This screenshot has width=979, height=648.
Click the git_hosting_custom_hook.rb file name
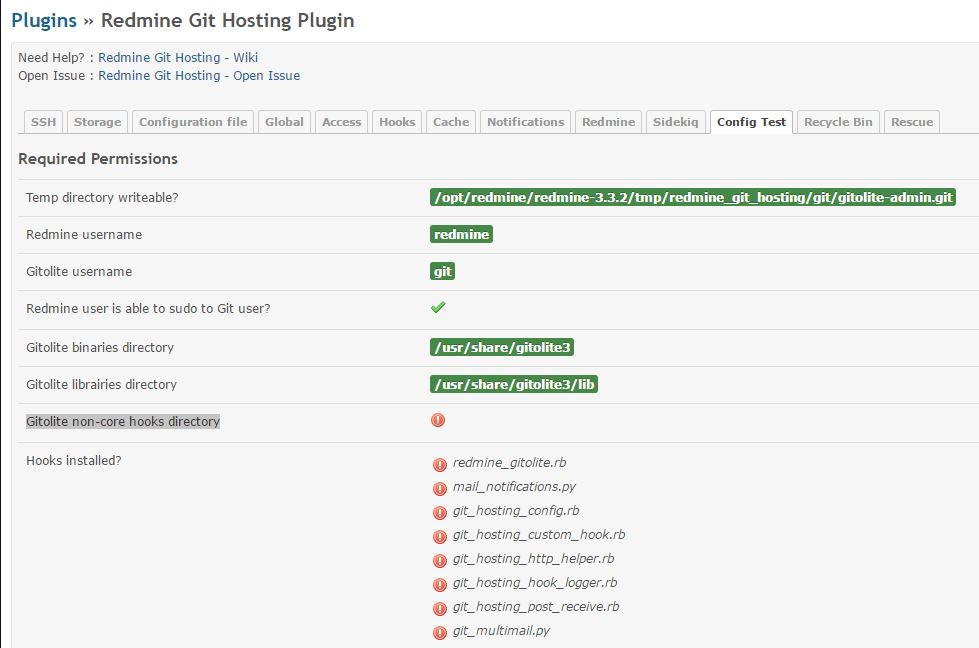tap(539, 534)
